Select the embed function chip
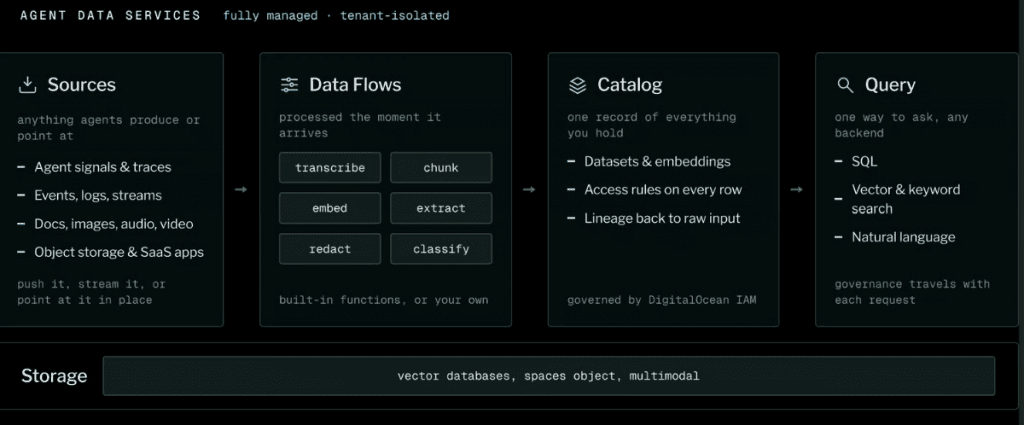The image size is (1024, 425). [x=330, y=208]
